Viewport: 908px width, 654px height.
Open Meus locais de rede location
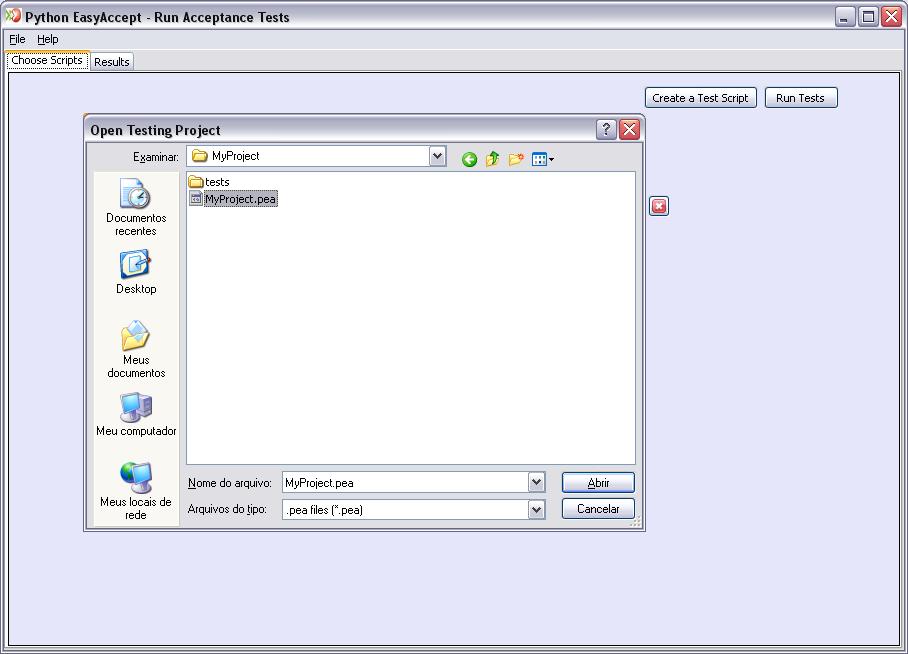[136, 491]
